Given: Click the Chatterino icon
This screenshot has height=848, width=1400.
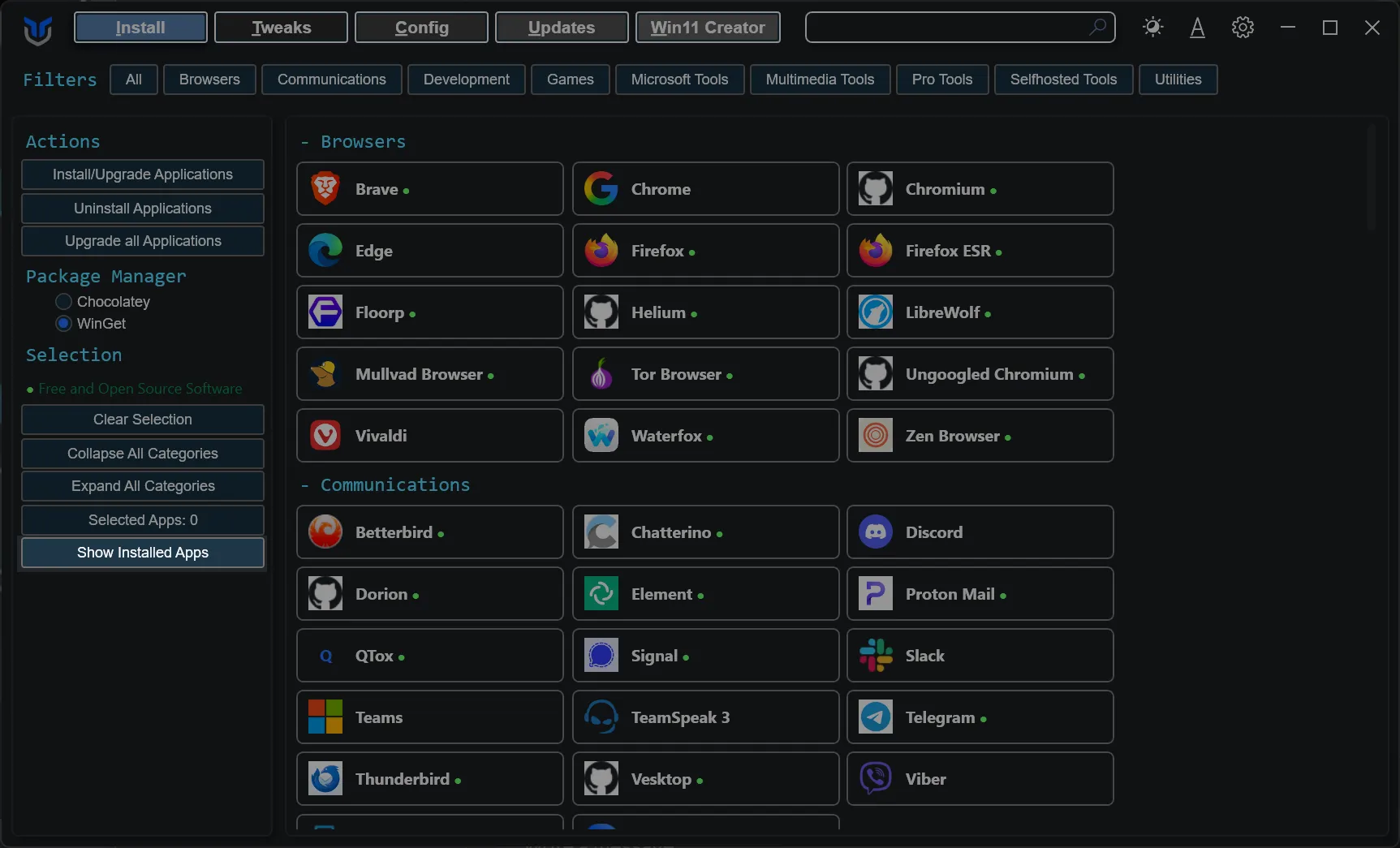Looking at the screenshot, I should [601, 532].
